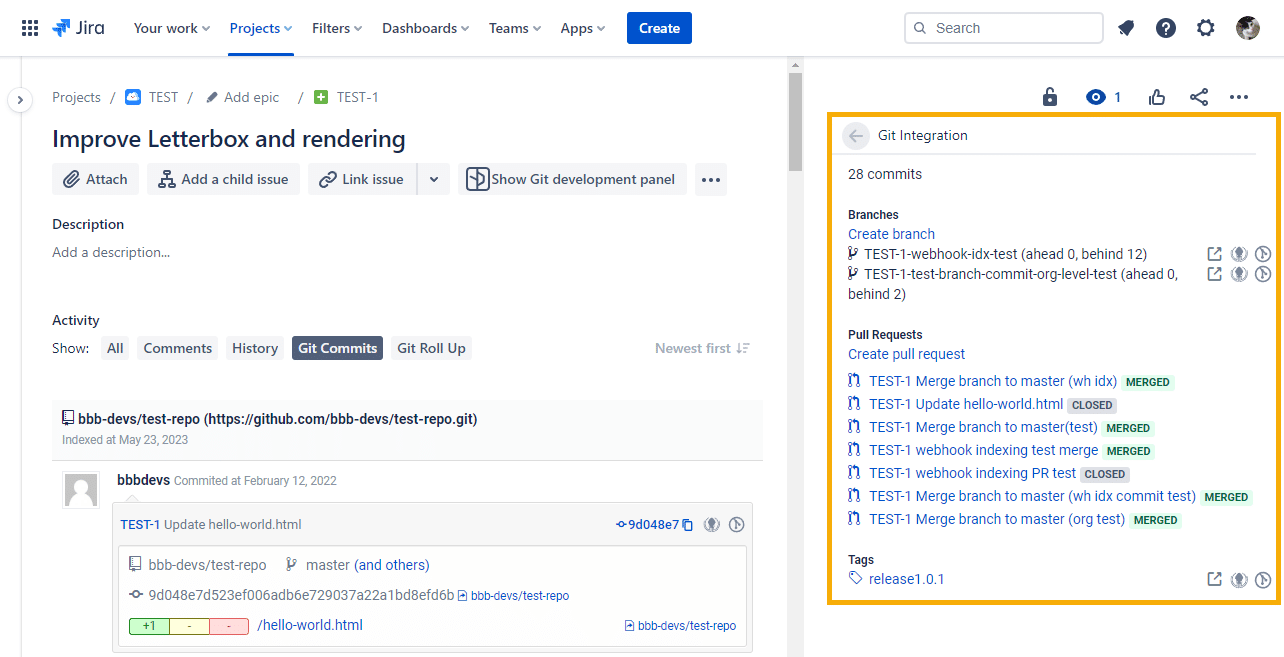Copy commit hash 9d048e7
This screenshot has width=1284, height=657.
688,525
